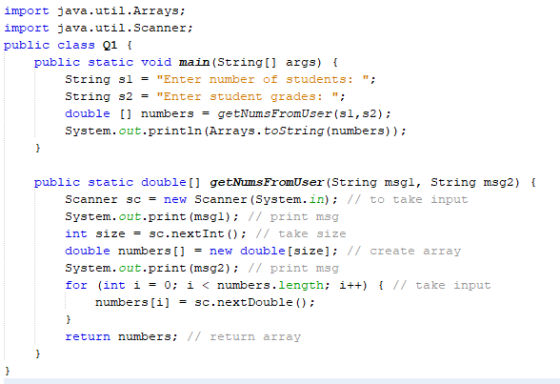560x384 pixels.
Task: Click 'sc.nextInt()' call
Action: [x=193, y=234]
